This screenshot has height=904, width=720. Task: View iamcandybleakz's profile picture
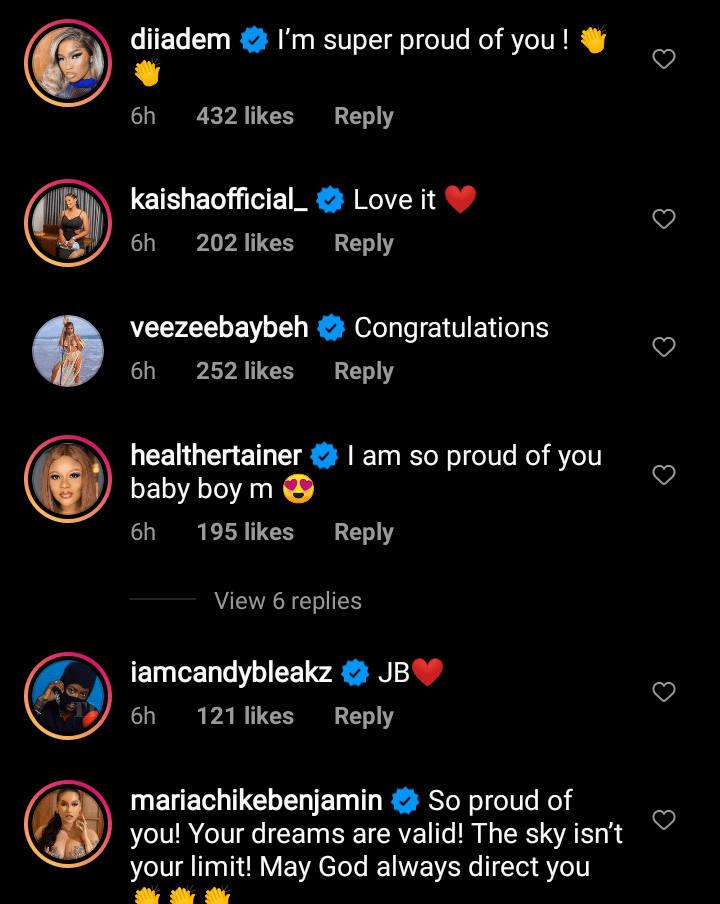point(68,695)
